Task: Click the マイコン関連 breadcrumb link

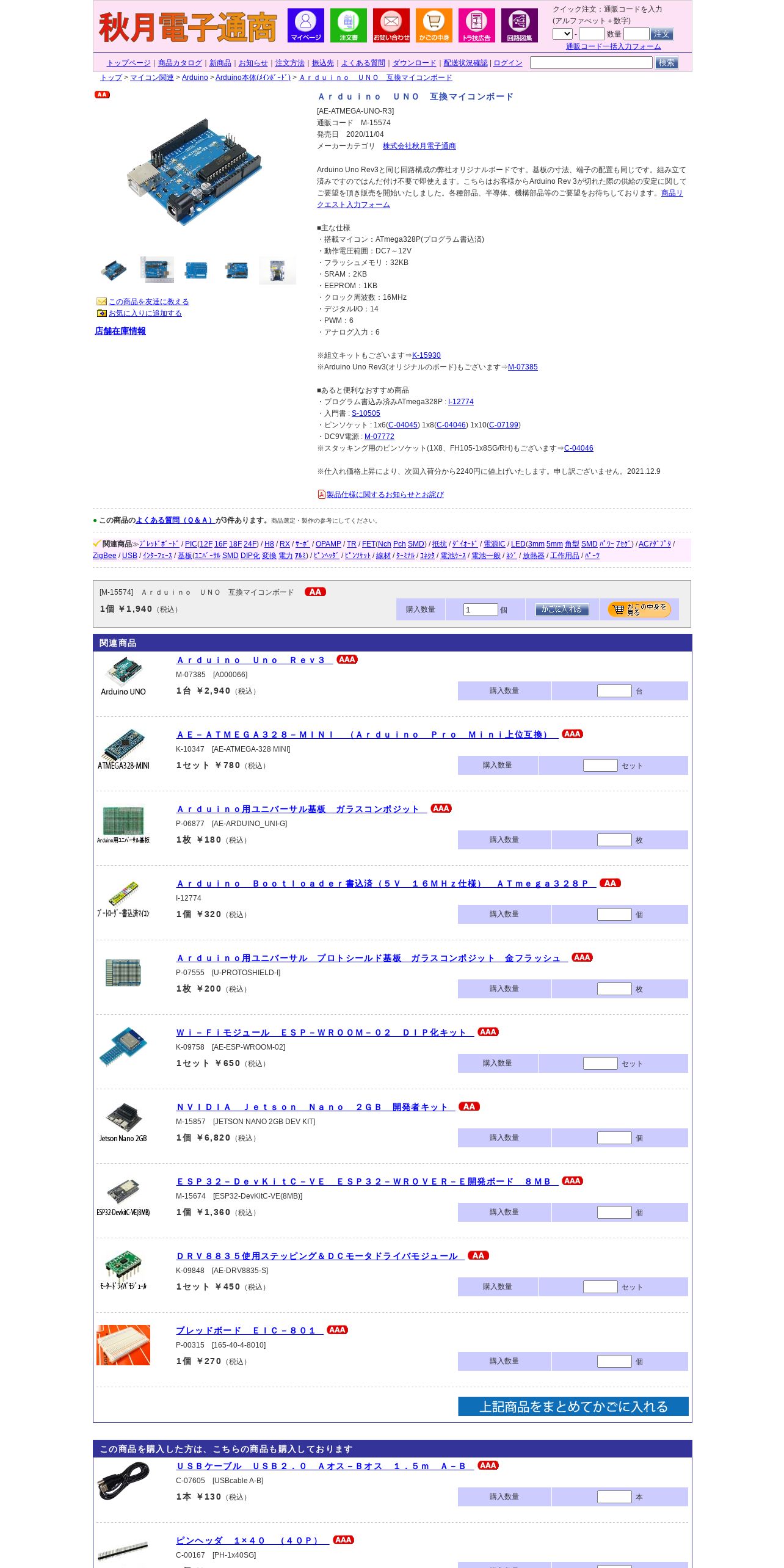Action: point(152,78)
